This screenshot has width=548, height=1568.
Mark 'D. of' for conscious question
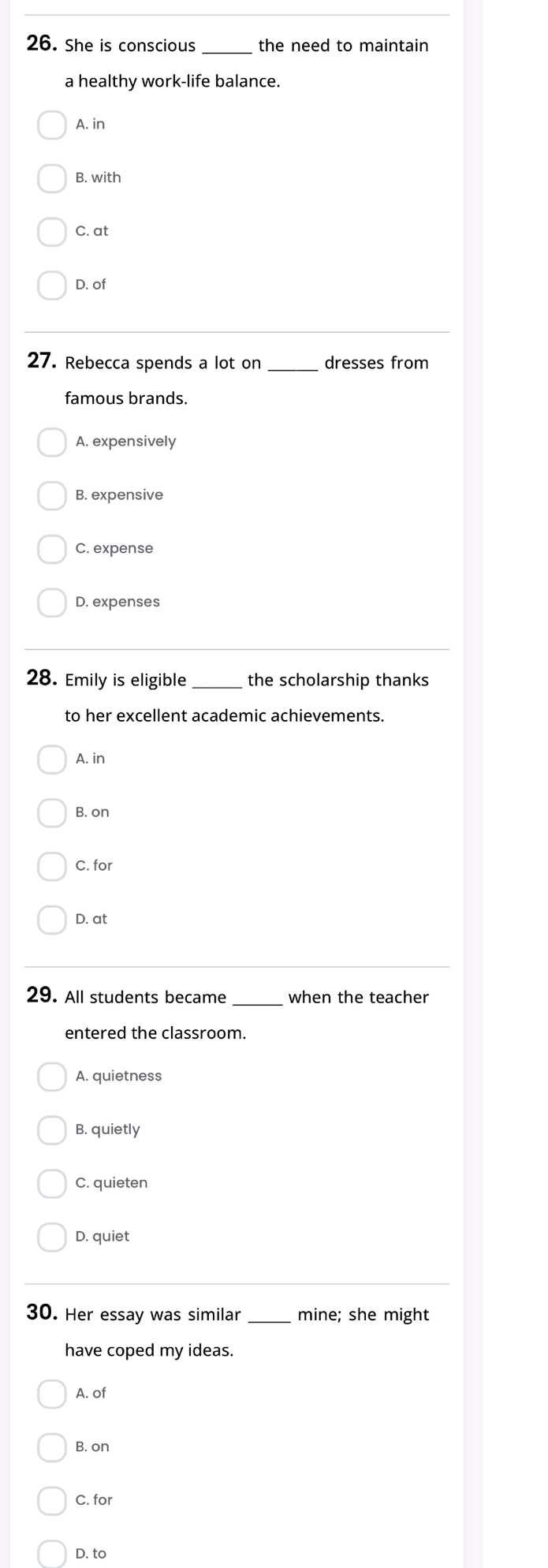click(x=52, y=285)
